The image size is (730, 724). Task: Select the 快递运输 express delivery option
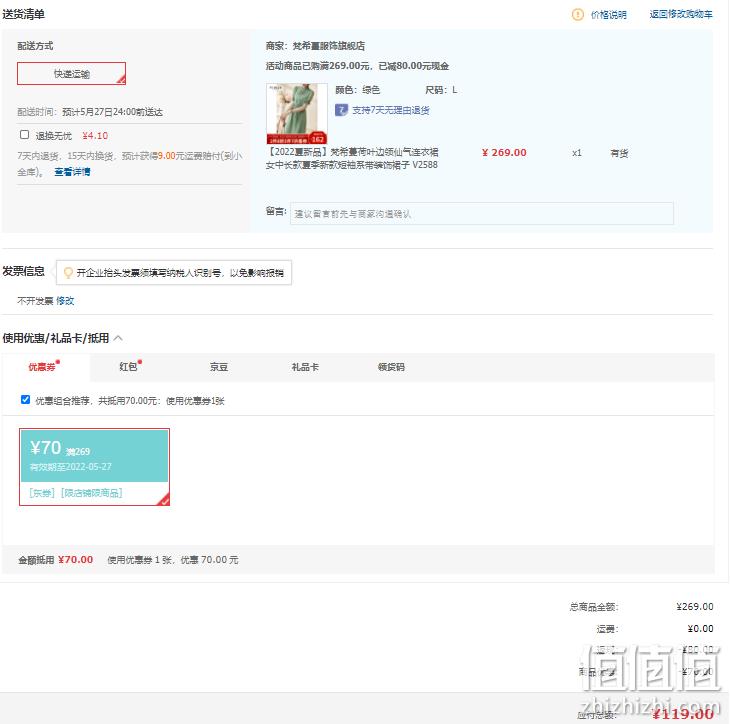(x=71, y=74)
